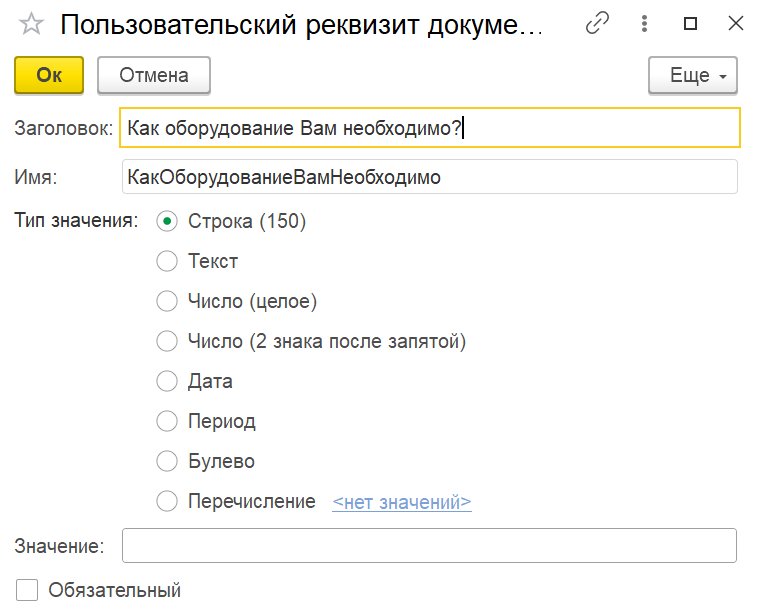The height and width of the screenshot is (613, 759).
Task: Pick Число (2 знака после запятой) option
Action: point(167,341)
